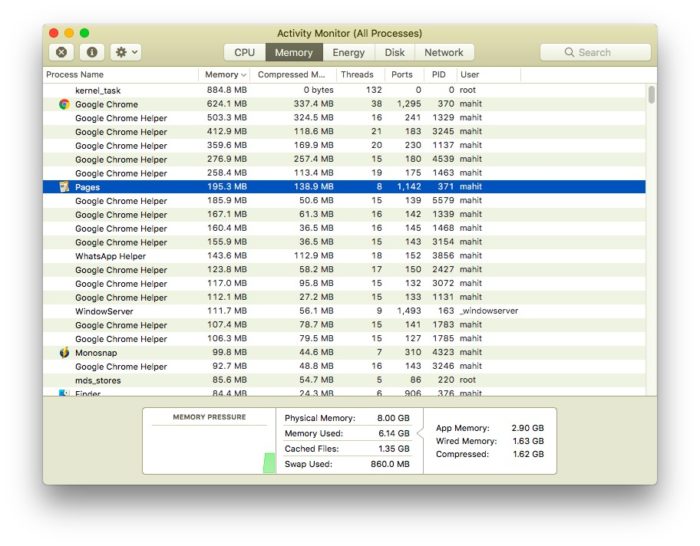Viewport: 700px width, 546px height.
Task: Toggle Memory column sort arrow
Action: pyautogui.click(x=243, y=75)
